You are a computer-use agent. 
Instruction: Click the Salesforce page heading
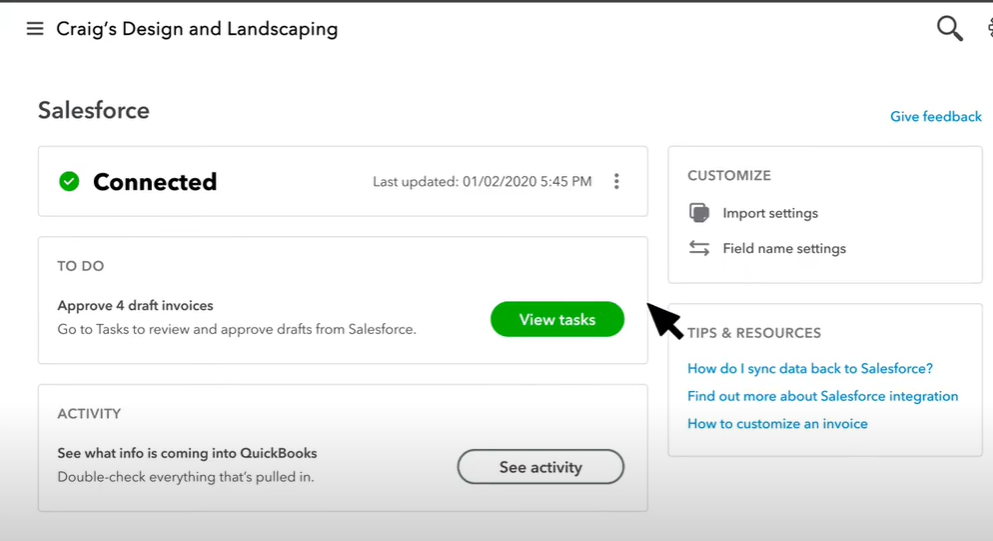point(94,110)
